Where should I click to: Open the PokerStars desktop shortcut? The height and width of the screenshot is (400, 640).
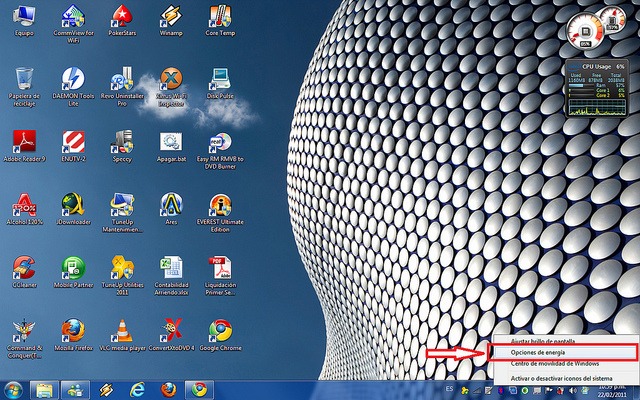(x=122, y=17)
